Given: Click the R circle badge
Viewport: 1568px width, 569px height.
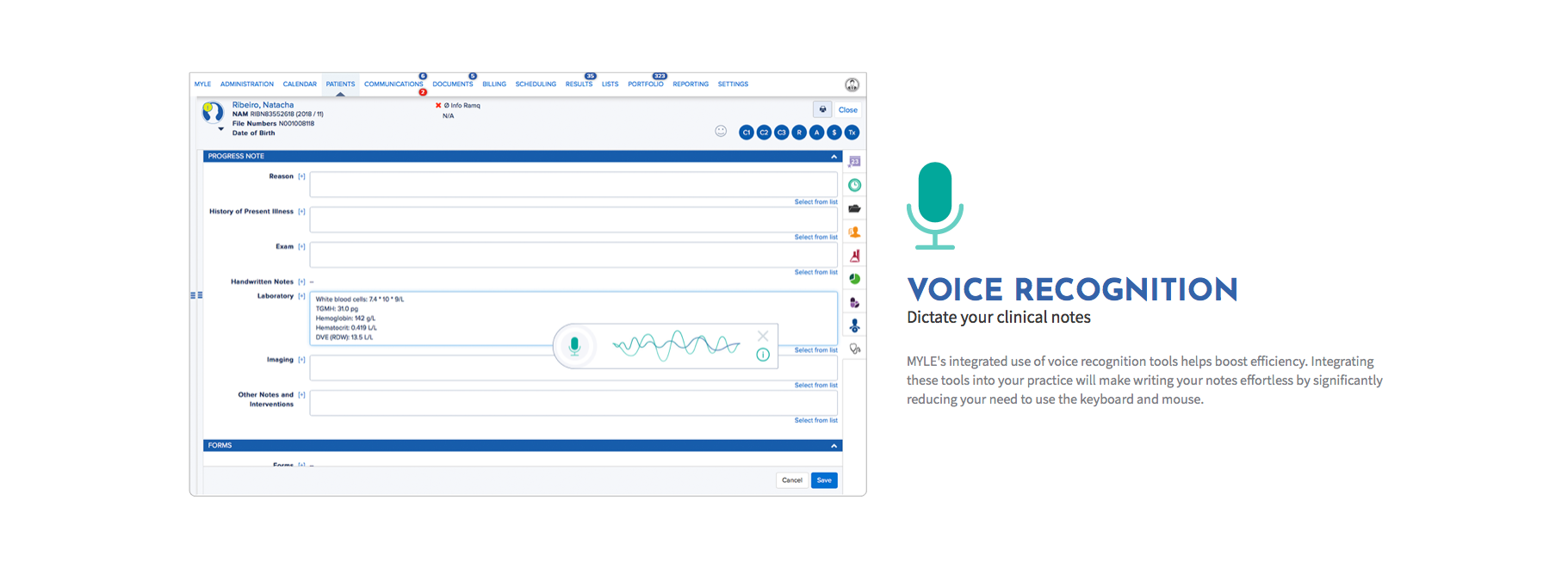Looking at the screenshot, I should [799, 133].
